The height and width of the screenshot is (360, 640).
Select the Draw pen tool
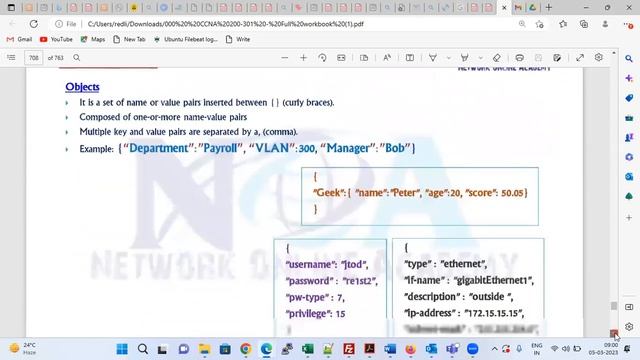click(433, 58)
